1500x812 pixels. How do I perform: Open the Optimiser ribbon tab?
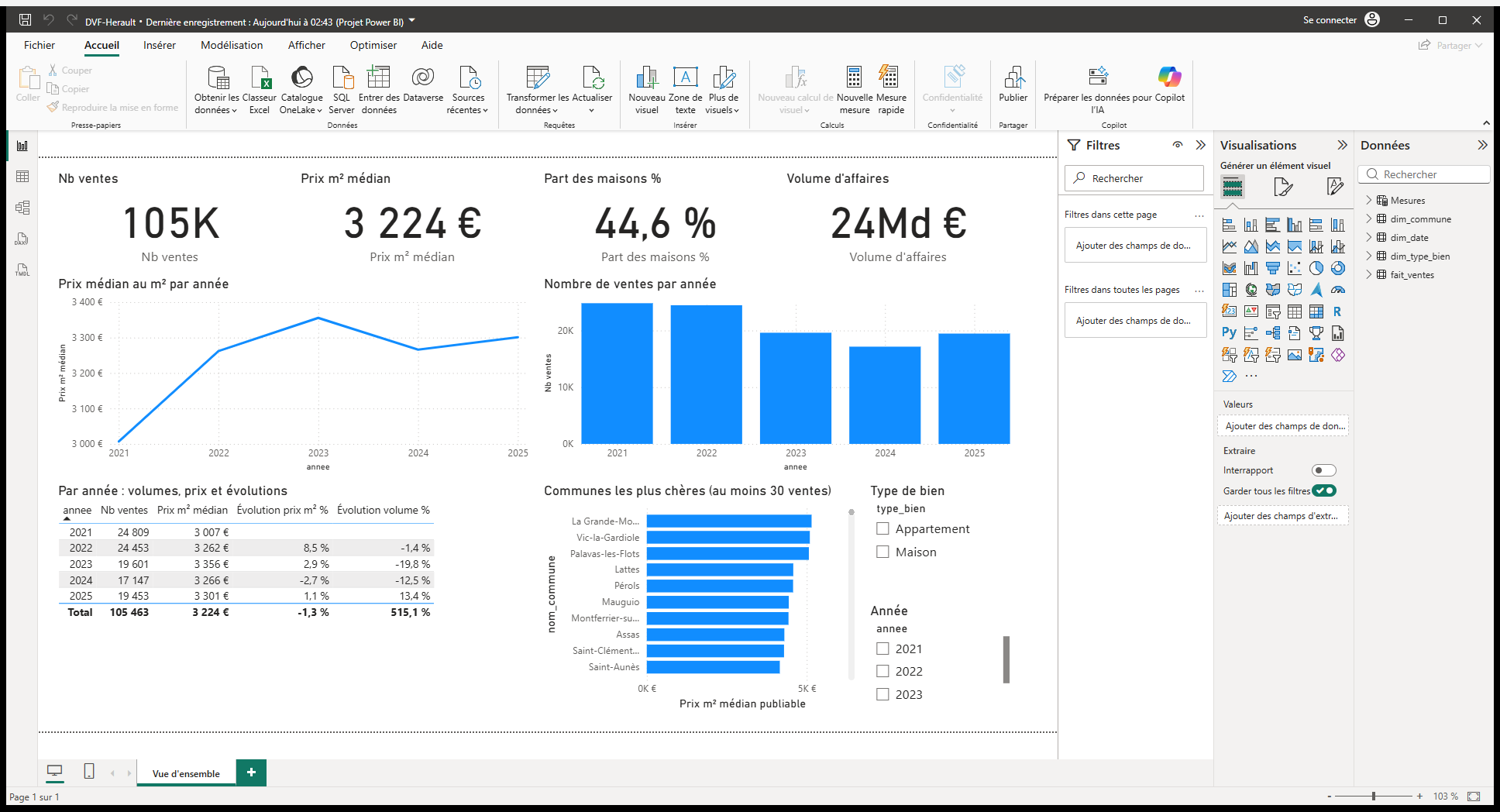(x=373, y=45)
